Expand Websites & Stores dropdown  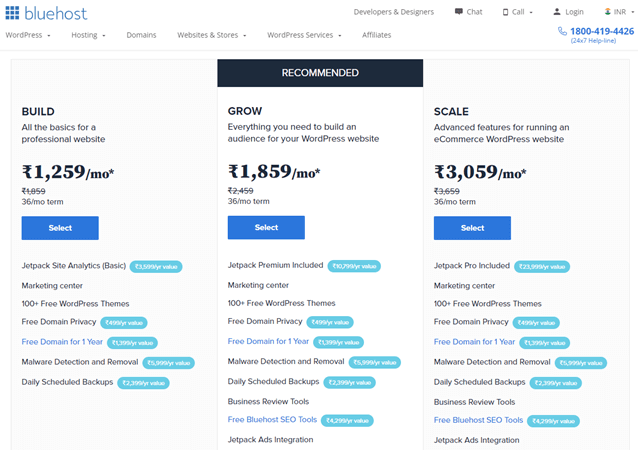click(211, 35)
